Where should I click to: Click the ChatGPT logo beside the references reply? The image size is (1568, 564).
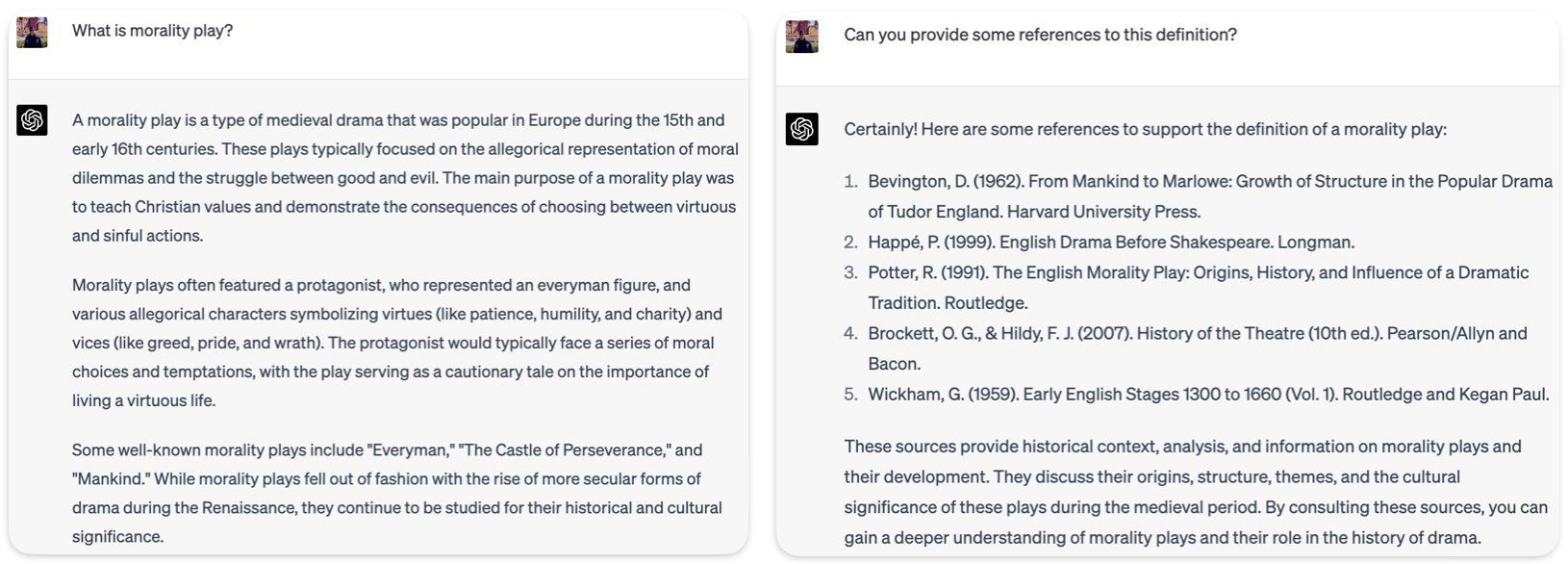click(x=801, y=129)
